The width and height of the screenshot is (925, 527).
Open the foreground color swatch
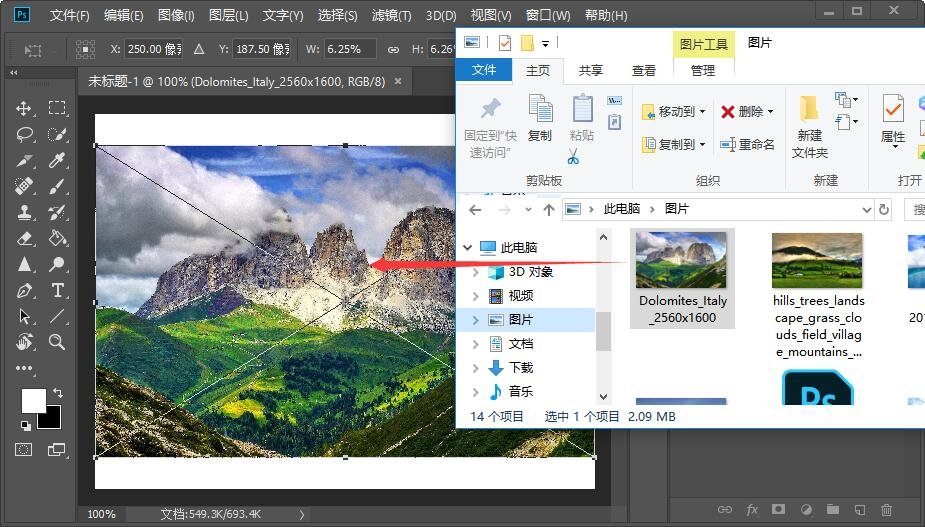click(x=33, y=401)
